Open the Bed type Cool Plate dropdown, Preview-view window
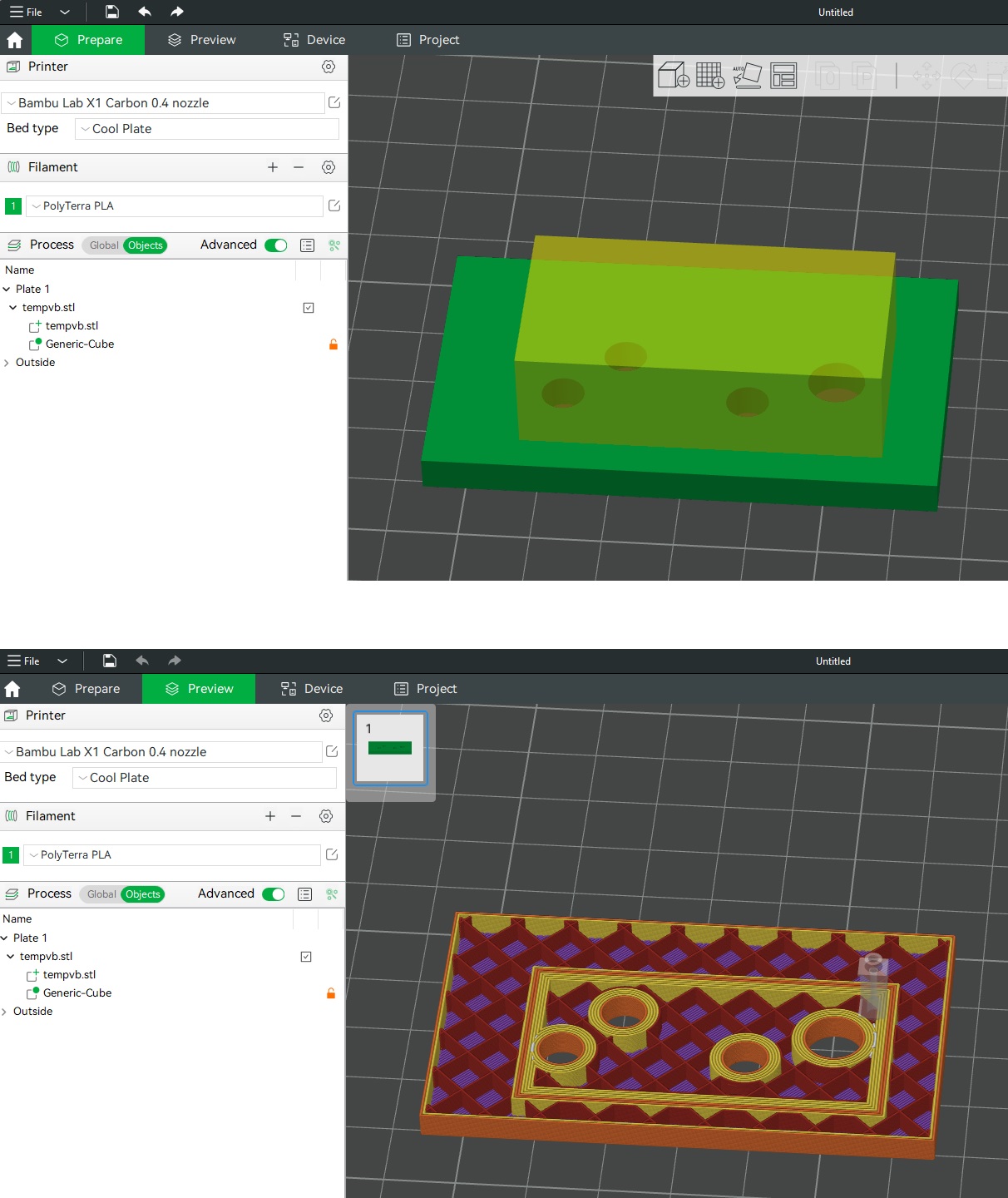The width and height of the screenshot is (1008, 1198). coord(205,778)
